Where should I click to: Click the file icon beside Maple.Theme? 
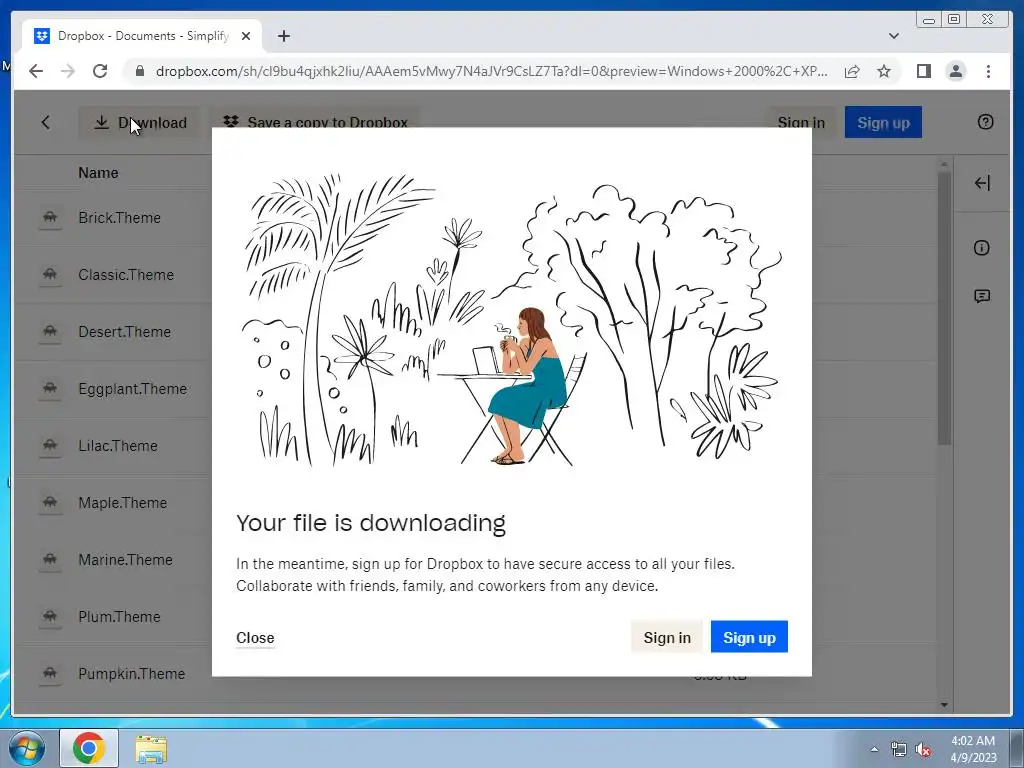tap(50, 503)
